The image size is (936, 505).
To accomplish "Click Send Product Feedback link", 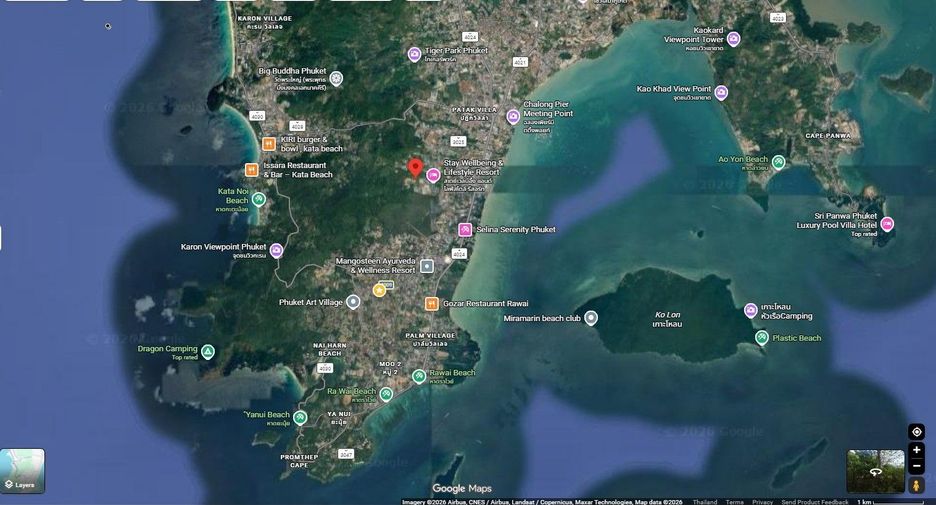I will 814,502.
